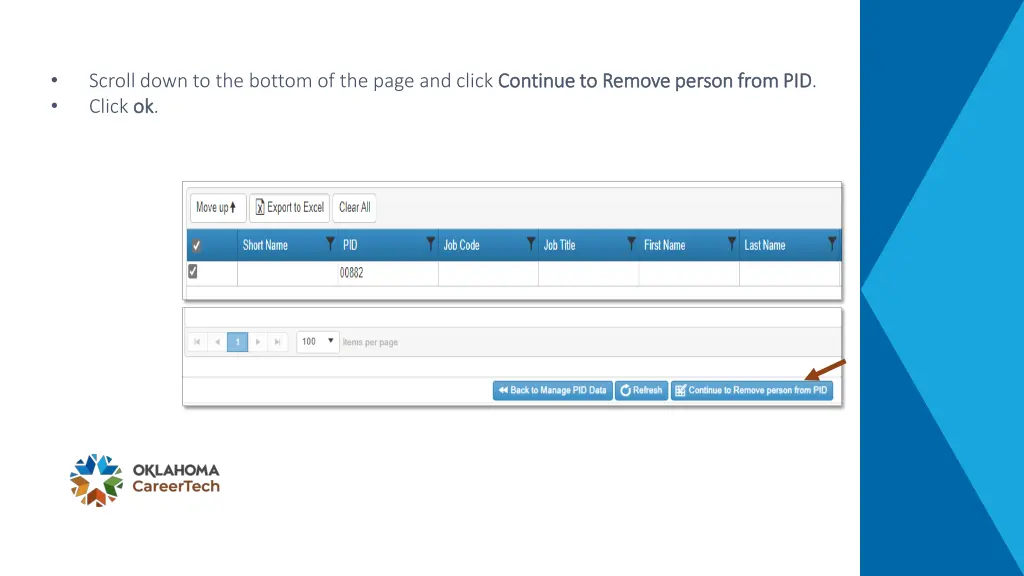Open the Job Code column filter icon
The image size is (1024, 576).
tap(531, 244)
